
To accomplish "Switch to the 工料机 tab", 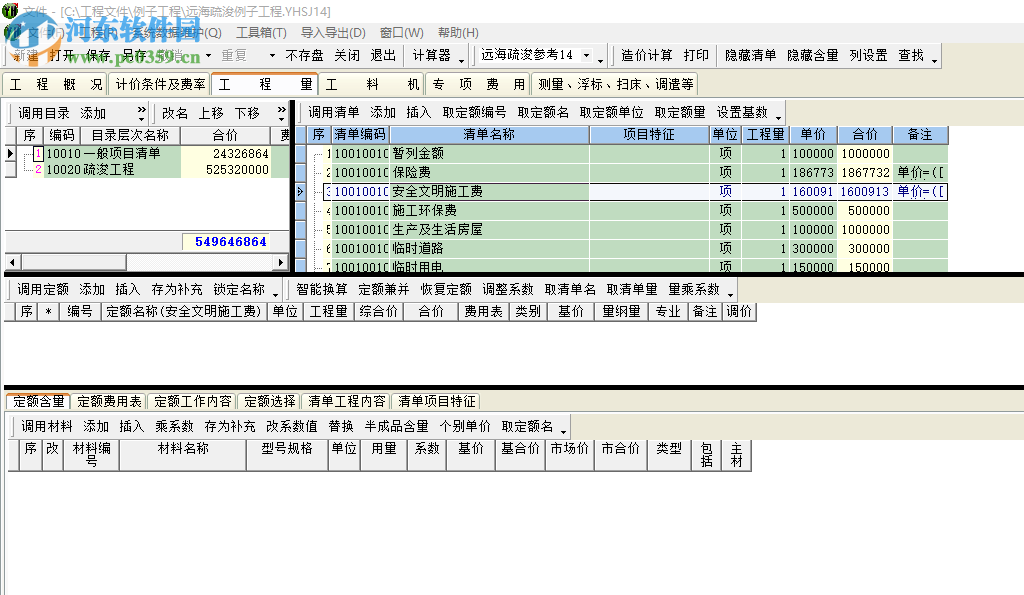I will pyautogui.click(x=372, y=84).
